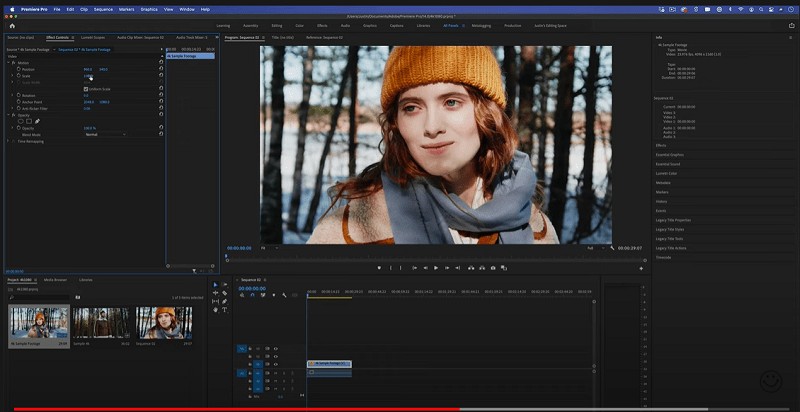Reset the Position parameter
The image size is (800, 412).
161,69
